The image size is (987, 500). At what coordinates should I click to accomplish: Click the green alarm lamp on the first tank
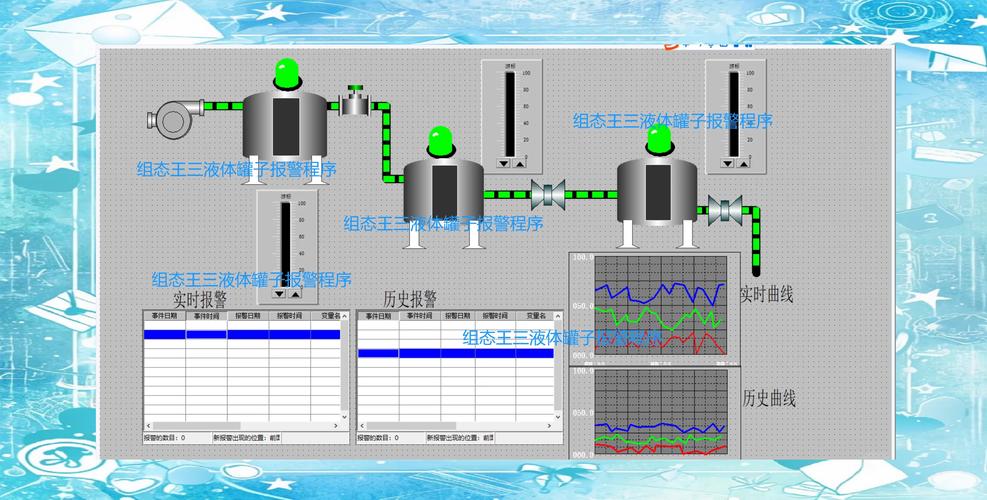[286, 74]
